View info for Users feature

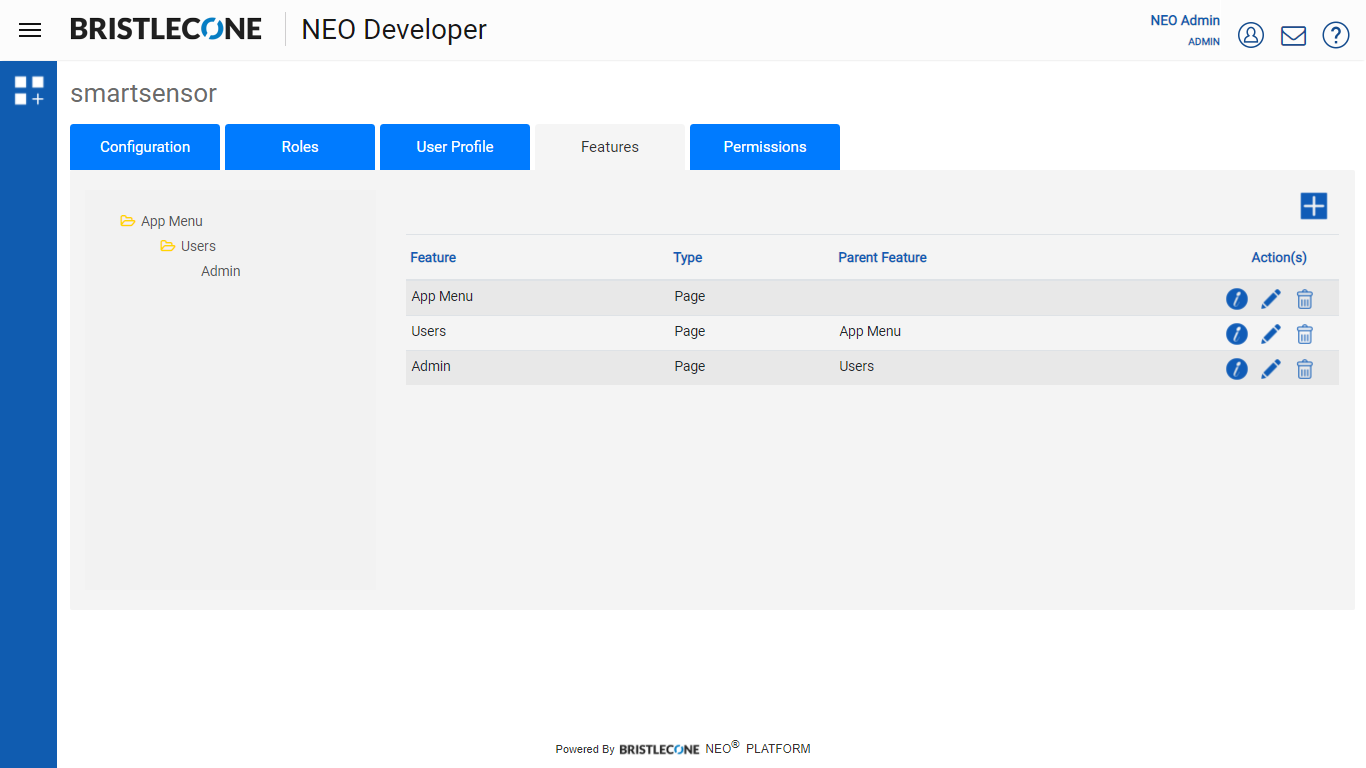coord(1237,334)
